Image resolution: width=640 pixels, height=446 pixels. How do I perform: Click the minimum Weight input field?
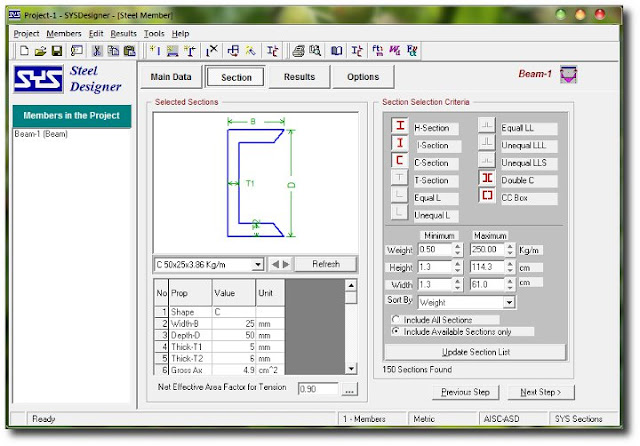435,249
